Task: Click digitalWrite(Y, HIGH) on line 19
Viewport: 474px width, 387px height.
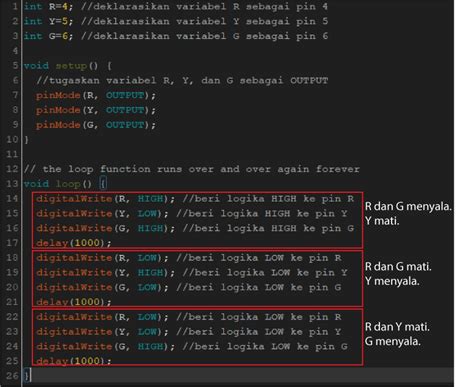Action: pyautogui.click(x=105, y=273)
